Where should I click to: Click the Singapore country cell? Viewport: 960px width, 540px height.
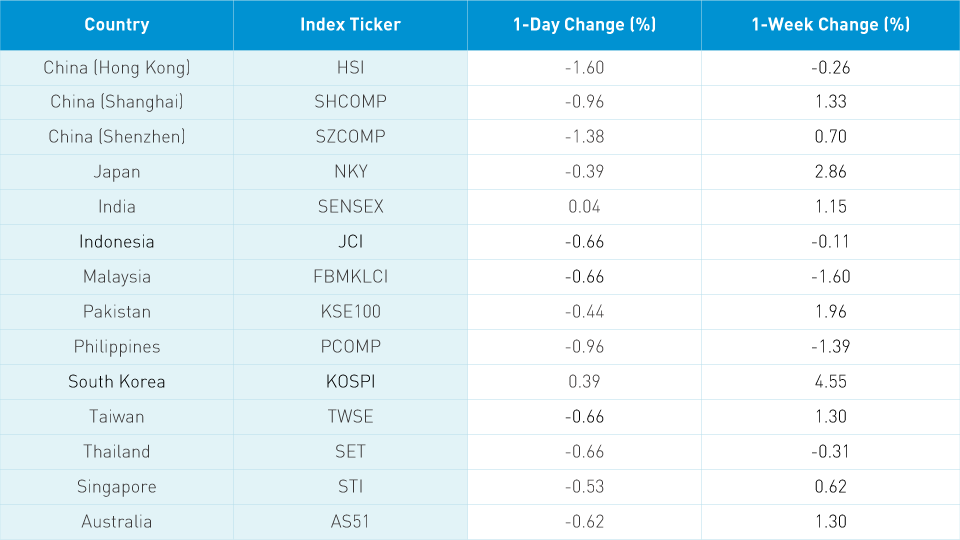click(x=117, y=487)
